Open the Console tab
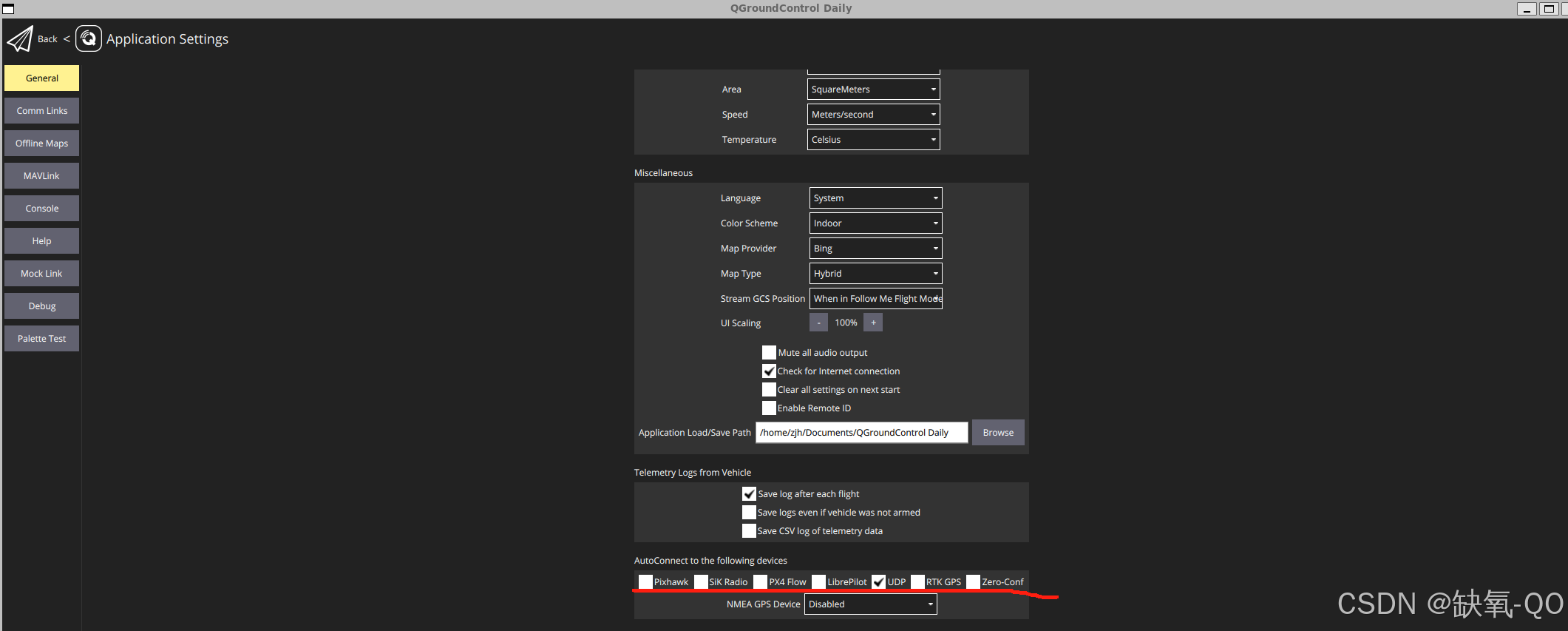 click(42, 208)
